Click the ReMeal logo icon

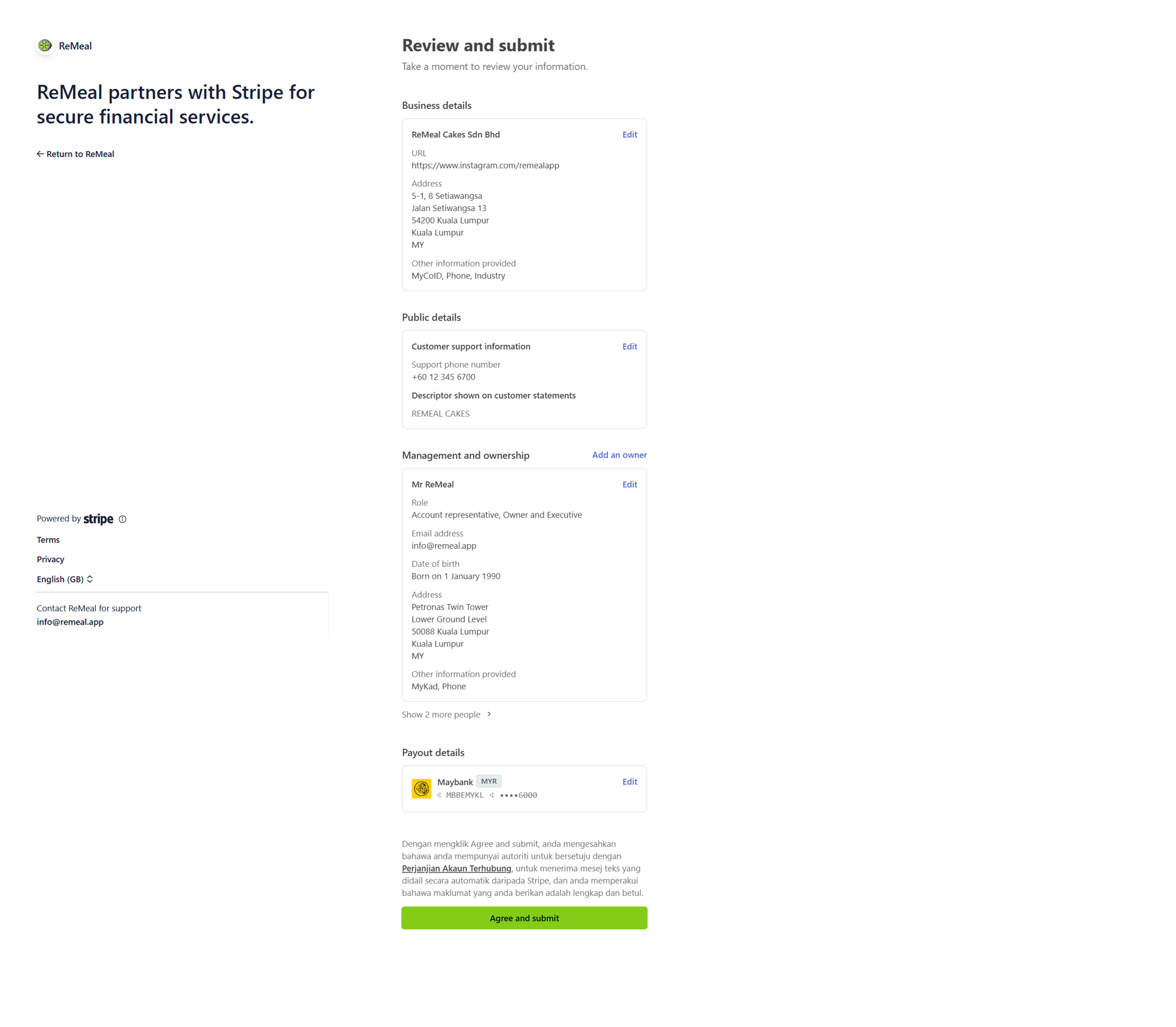click(45, 45)
